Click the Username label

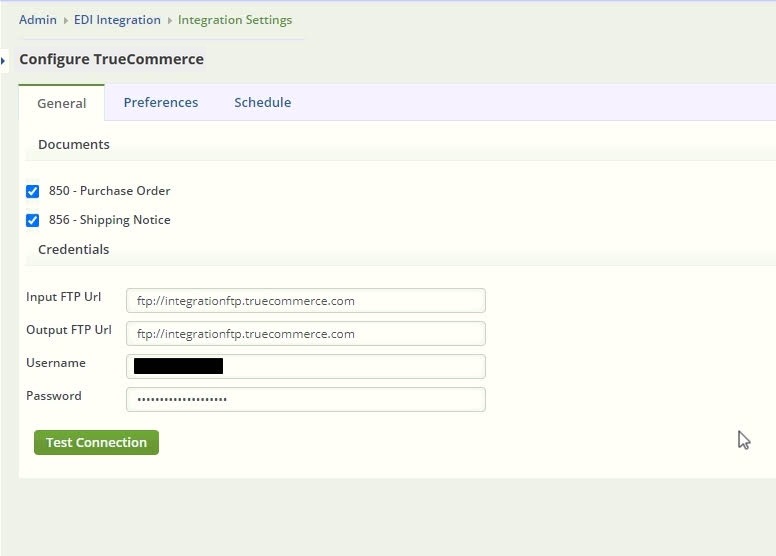pyautogui.click(x=56, y=362)
